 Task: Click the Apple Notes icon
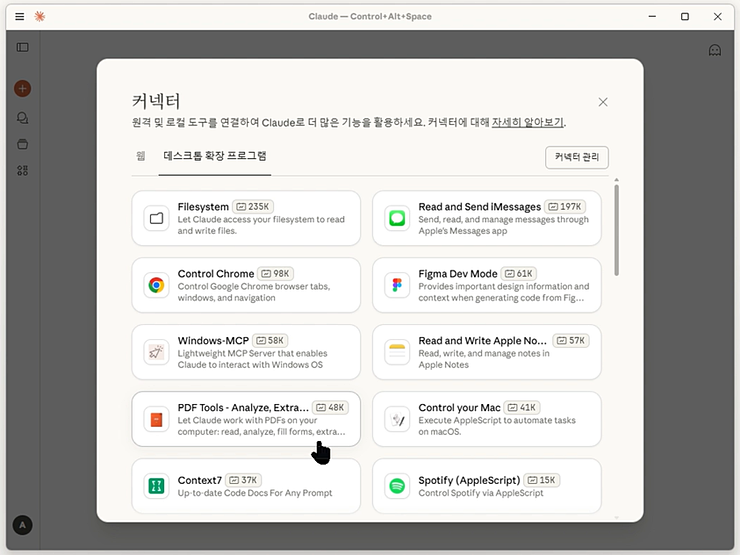click(x=397, y=352)
